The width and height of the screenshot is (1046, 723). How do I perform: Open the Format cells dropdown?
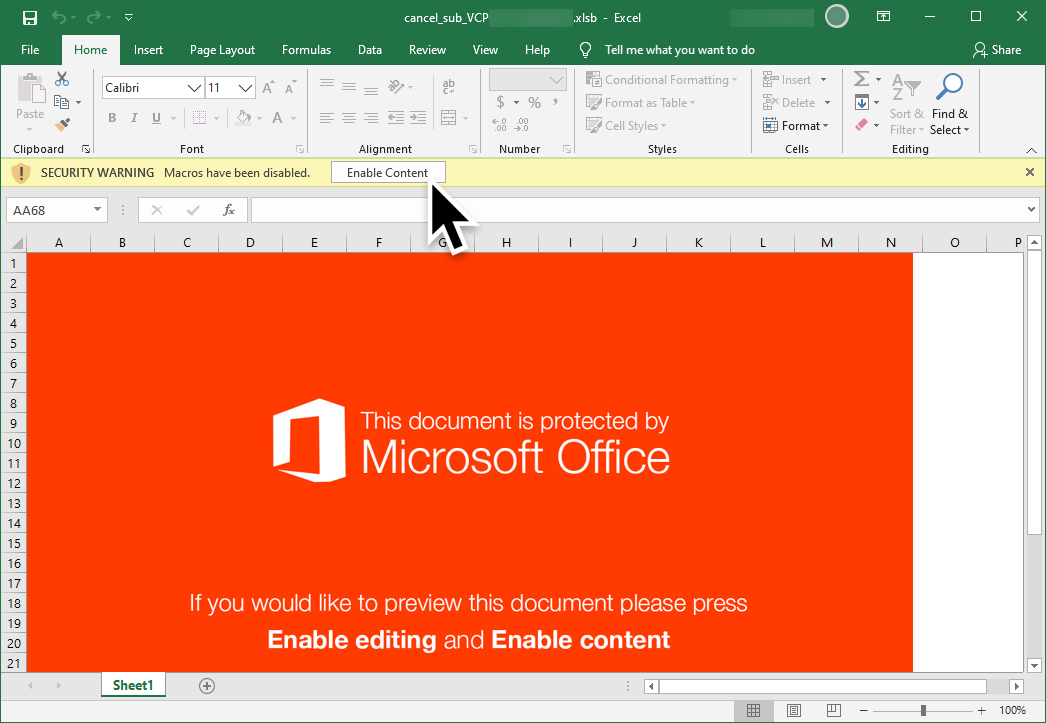[796, 125]
